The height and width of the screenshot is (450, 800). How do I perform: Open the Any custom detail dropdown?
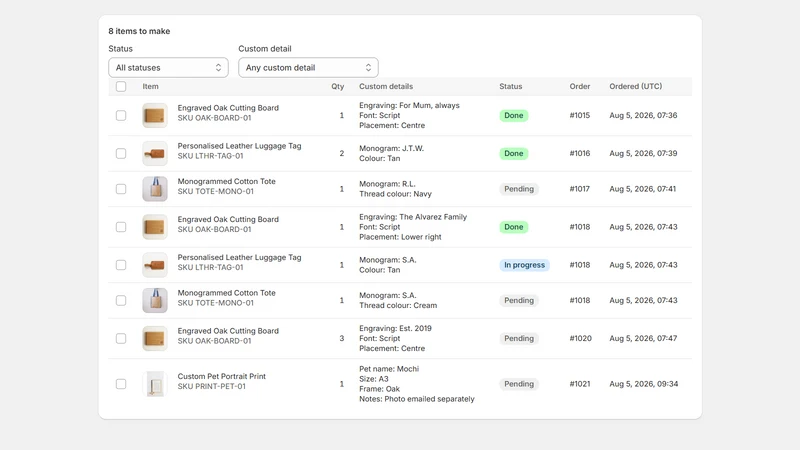pyautogui.click(x=308, y=67)
